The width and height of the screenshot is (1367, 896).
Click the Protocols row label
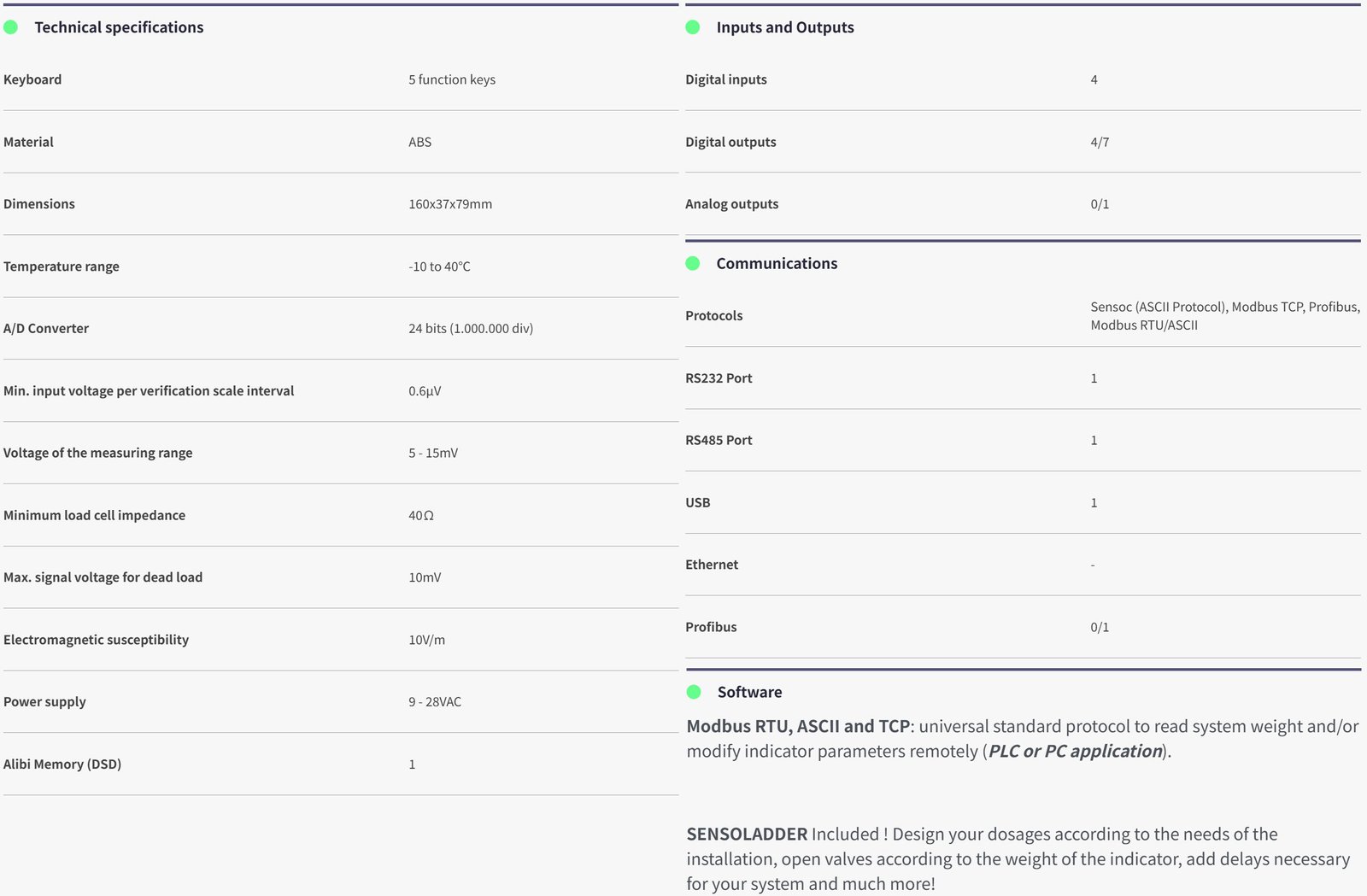click(x=713, y=315)
